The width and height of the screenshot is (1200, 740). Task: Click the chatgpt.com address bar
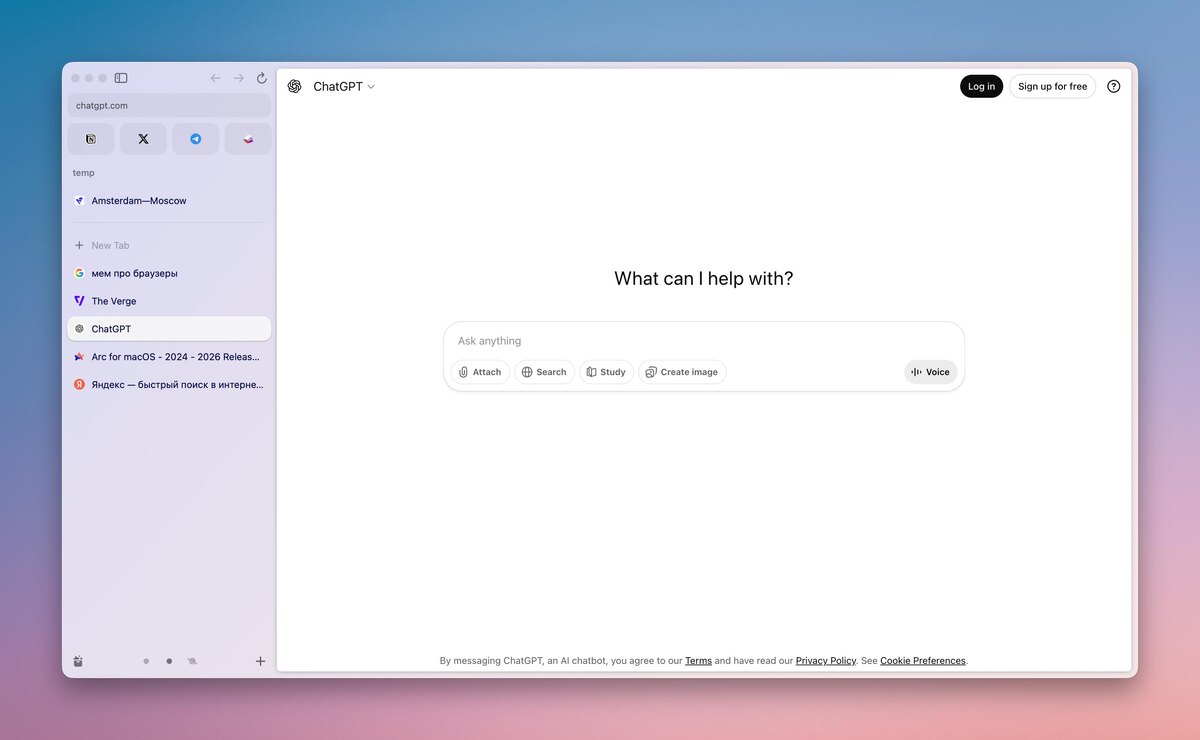pyautogui.click(x=169, y=105)
